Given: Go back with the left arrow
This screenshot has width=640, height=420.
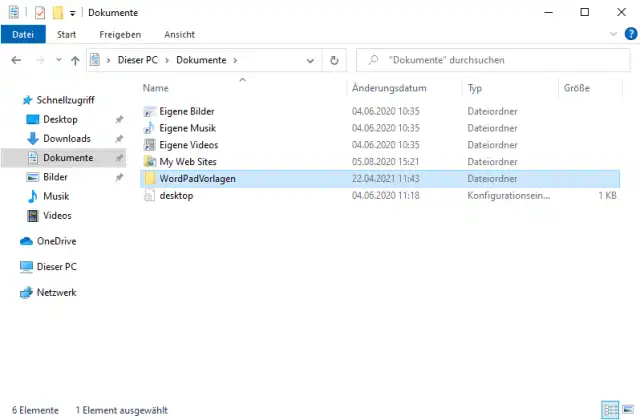Looking at the screenshot, I should [x=16, y=60].
